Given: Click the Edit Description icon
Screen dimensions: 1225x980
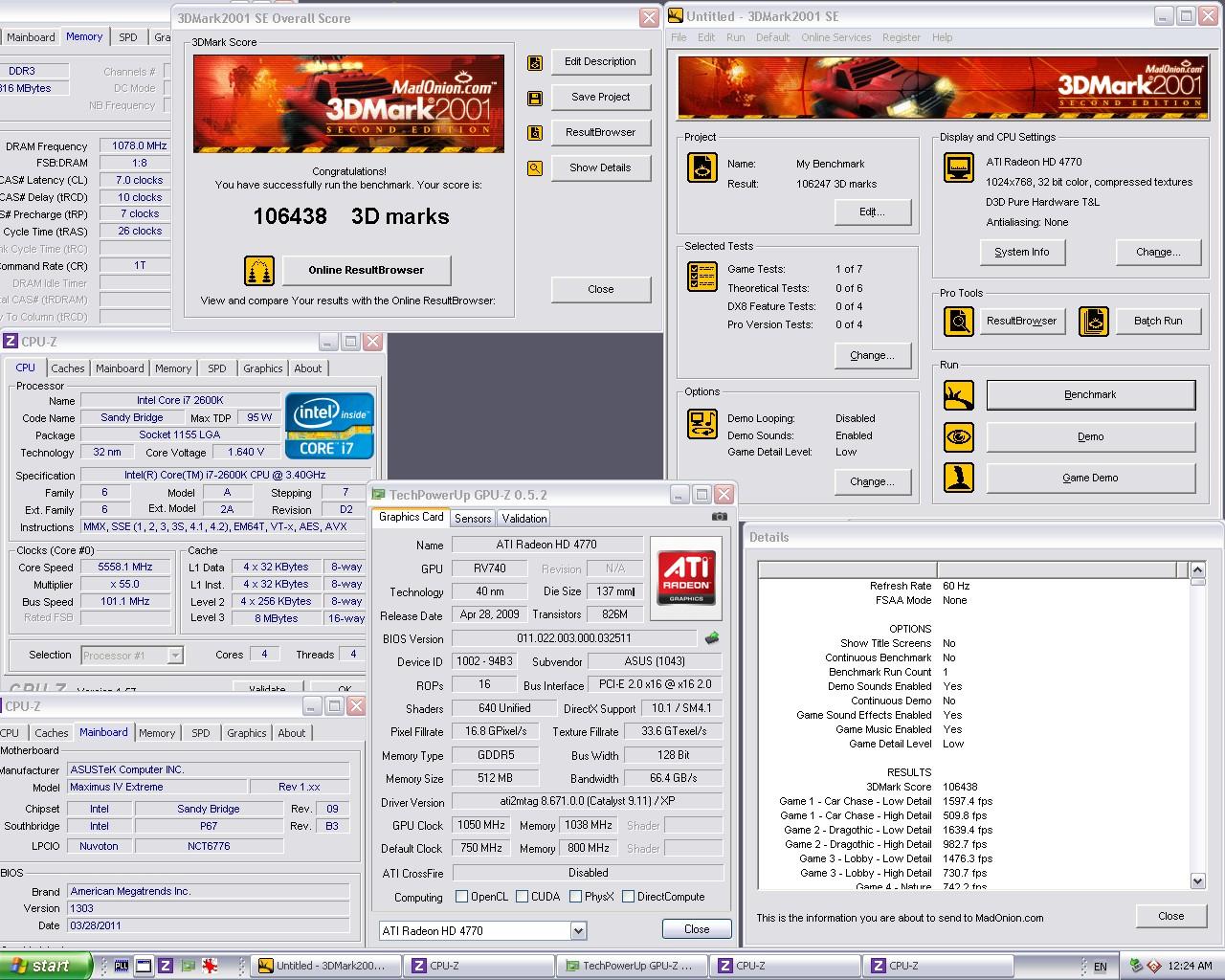Looking at the screenshot, I should pyautogui.click(x=535, y=62).
